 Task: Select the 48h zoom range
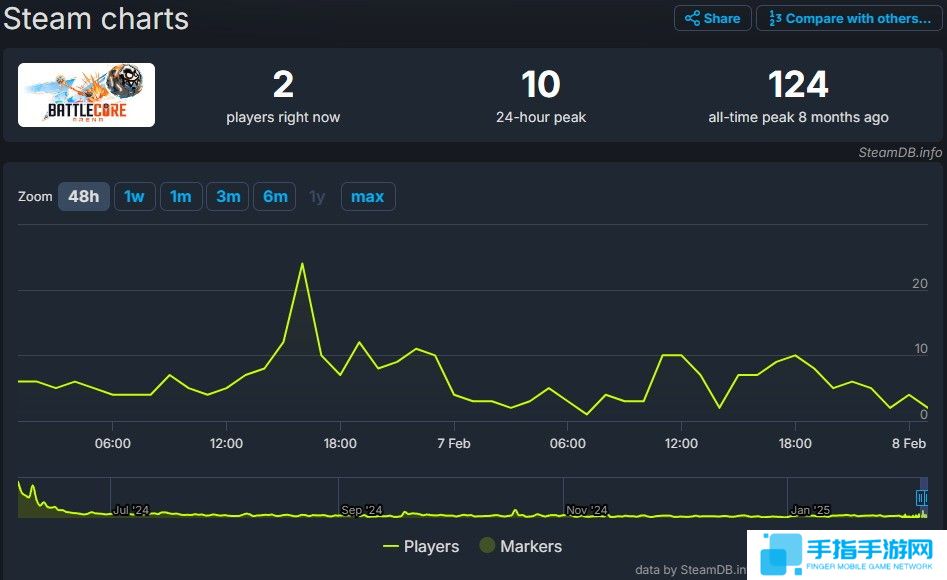[x=83, y=196]
